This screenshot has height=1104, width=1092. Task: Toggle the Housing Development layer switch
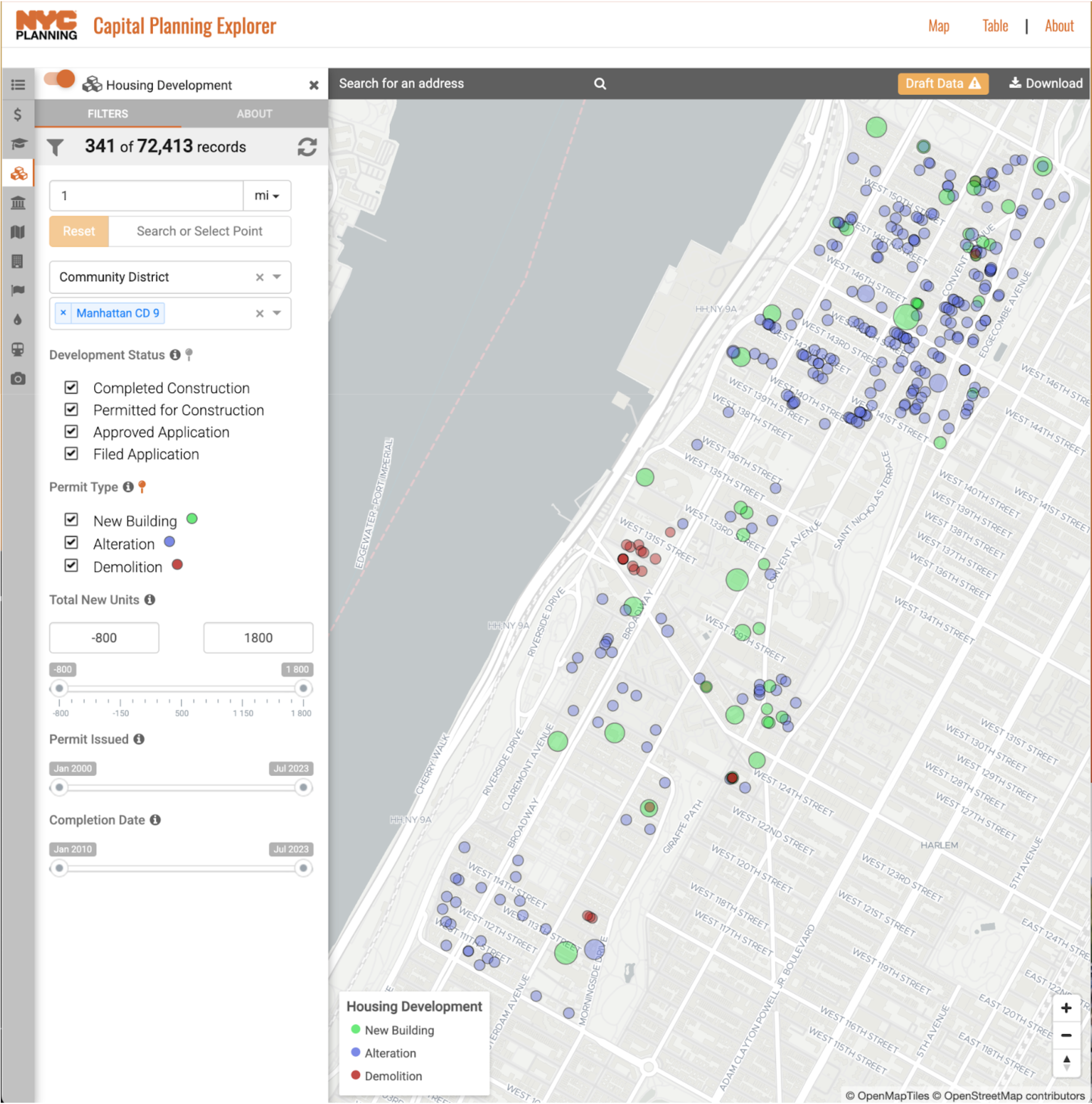(59, 79)
